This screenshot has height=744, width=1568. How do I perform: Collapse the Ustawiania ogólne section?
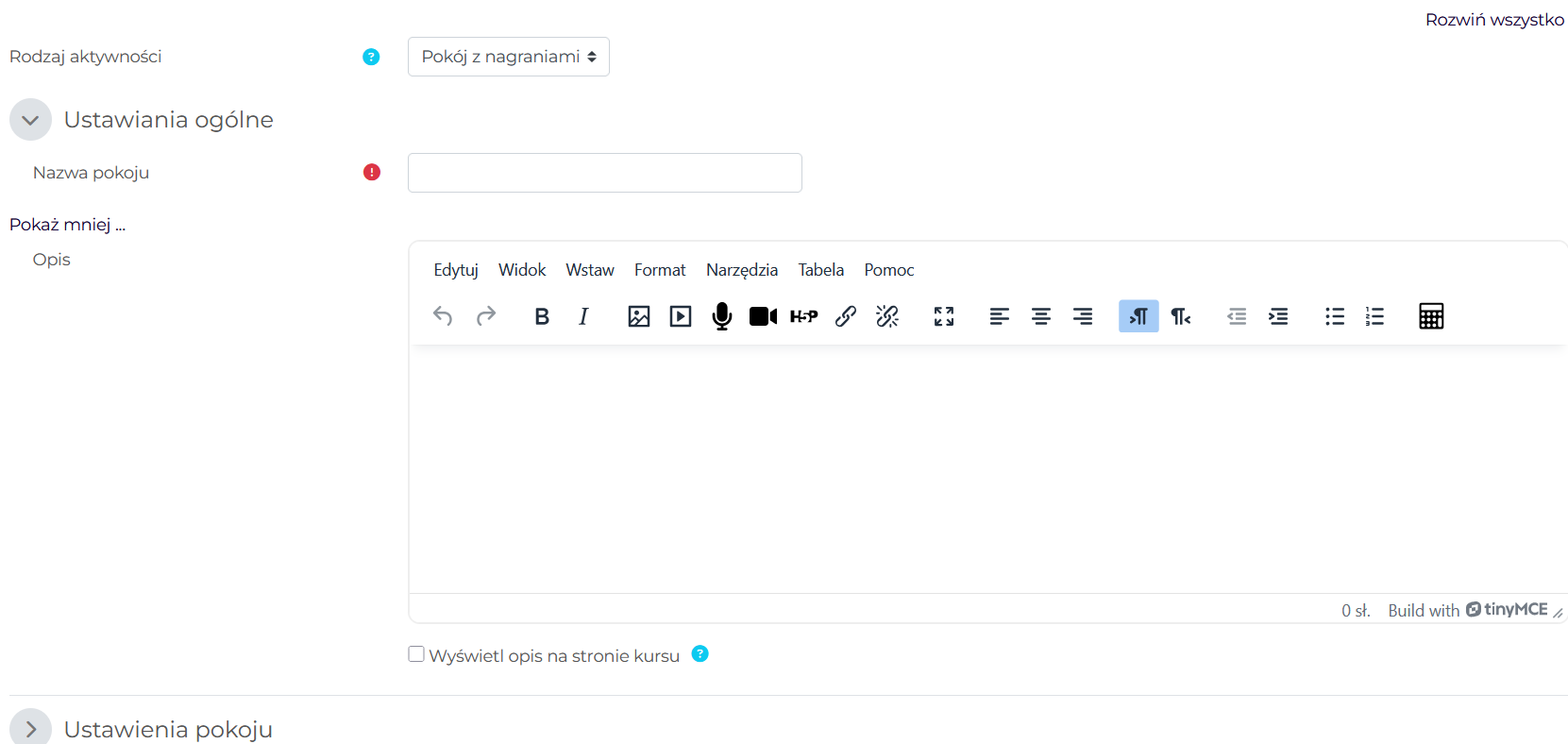30,120
